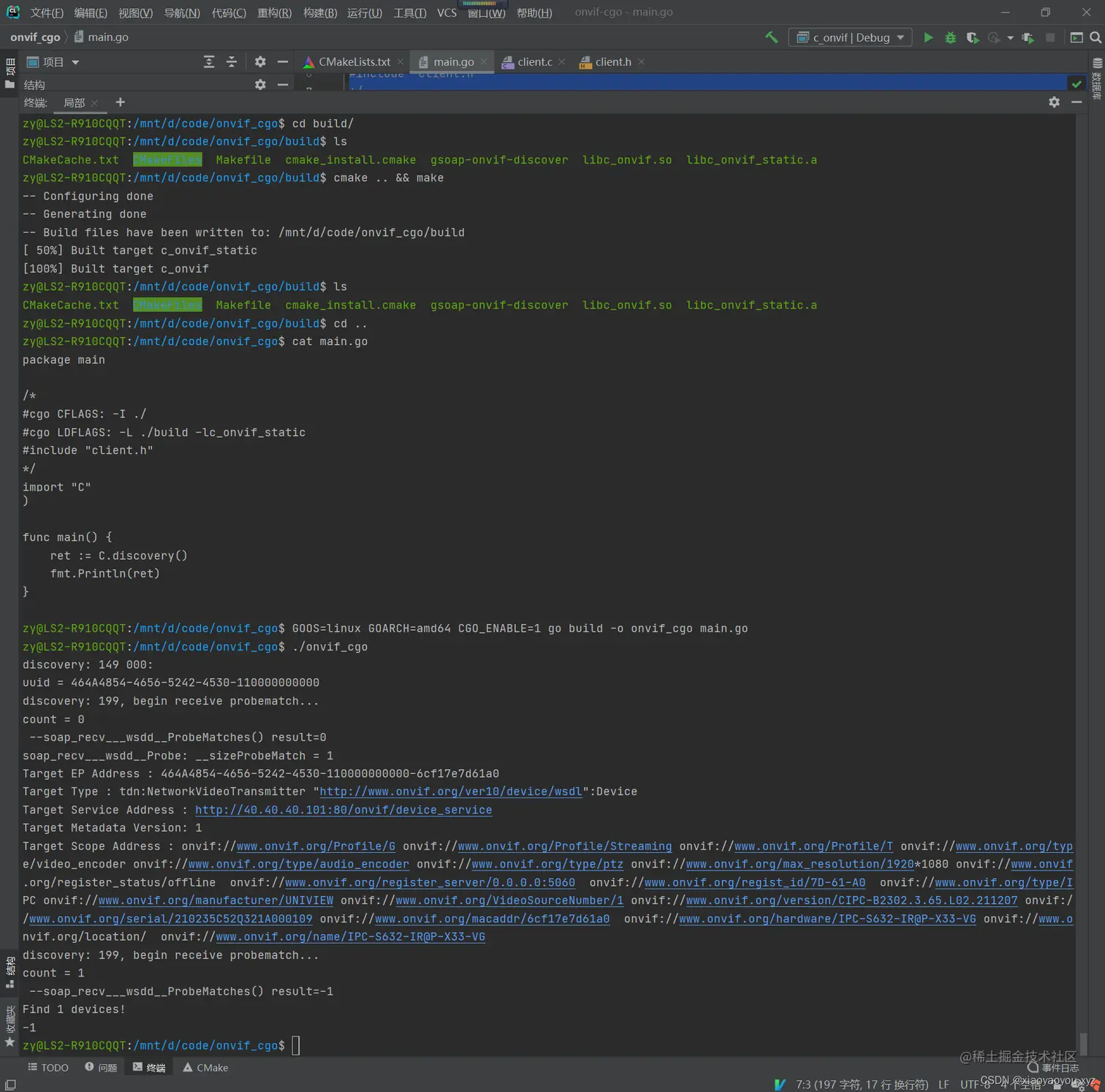
Task: Toggle 结构 tool window in left sidebar
Action: (x=10, y=972)
